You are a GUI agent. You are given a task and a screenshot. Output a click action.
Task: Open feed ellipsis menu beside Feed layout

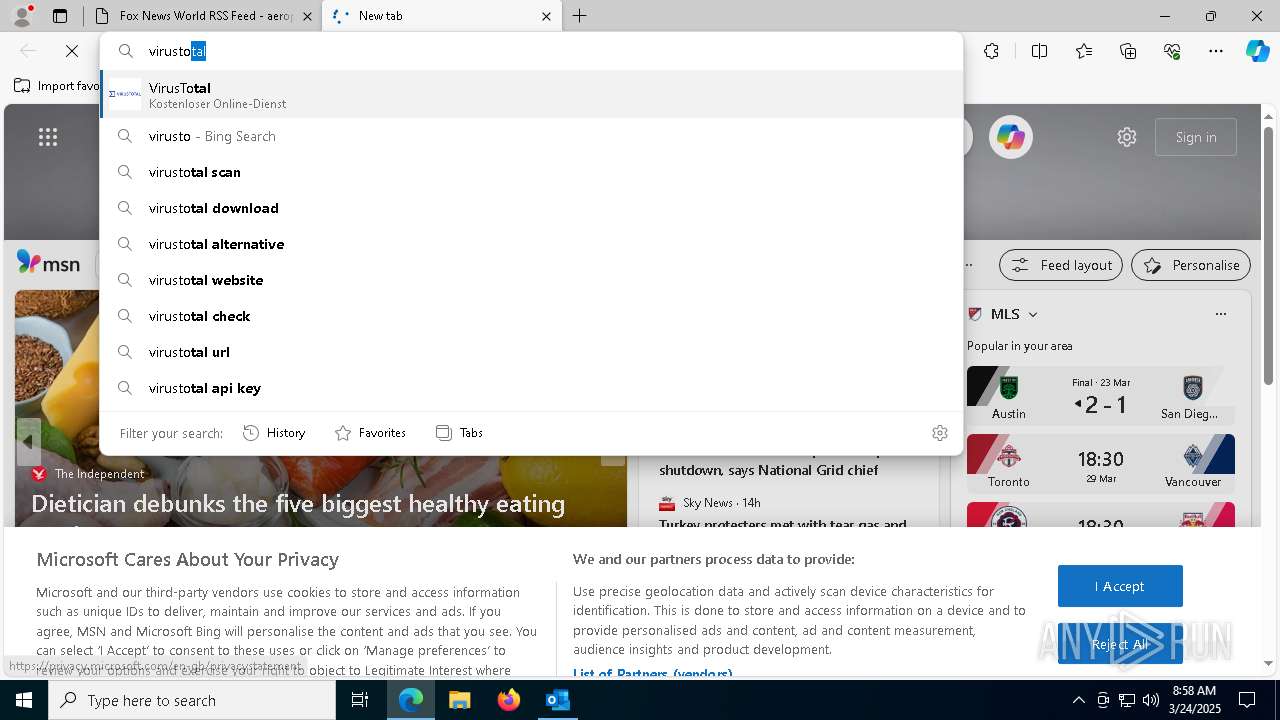pos(969,265)
